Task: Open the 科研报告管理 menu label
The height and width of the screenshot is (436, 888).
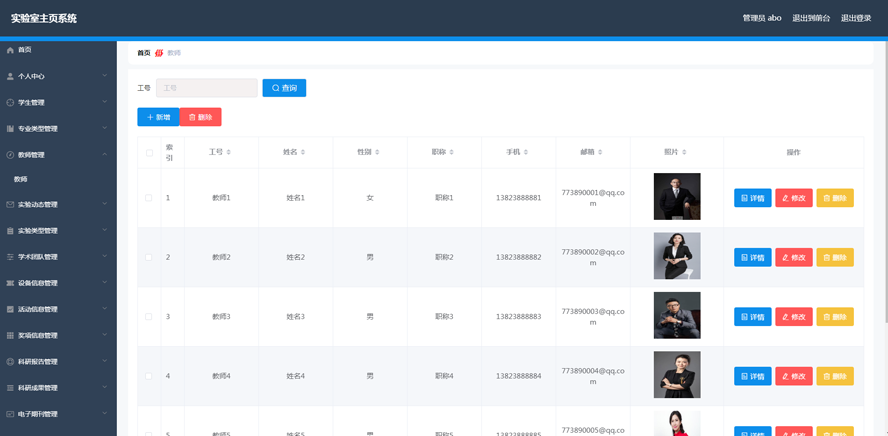Action: [38, 362]
